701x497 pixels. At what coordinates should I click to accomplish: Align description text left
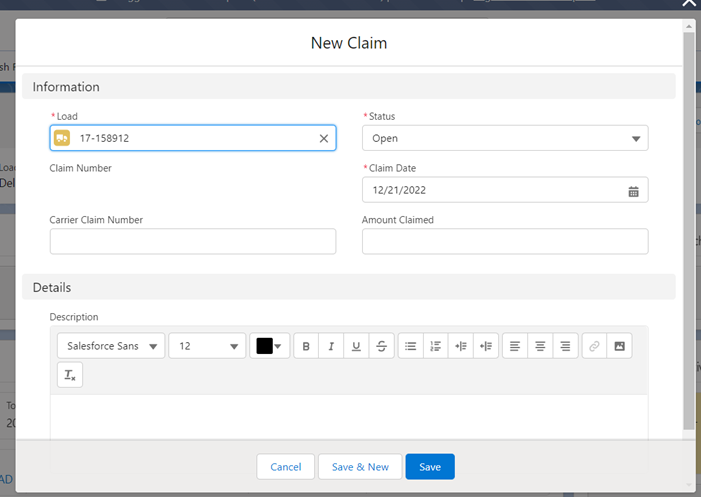click(515, 346)
